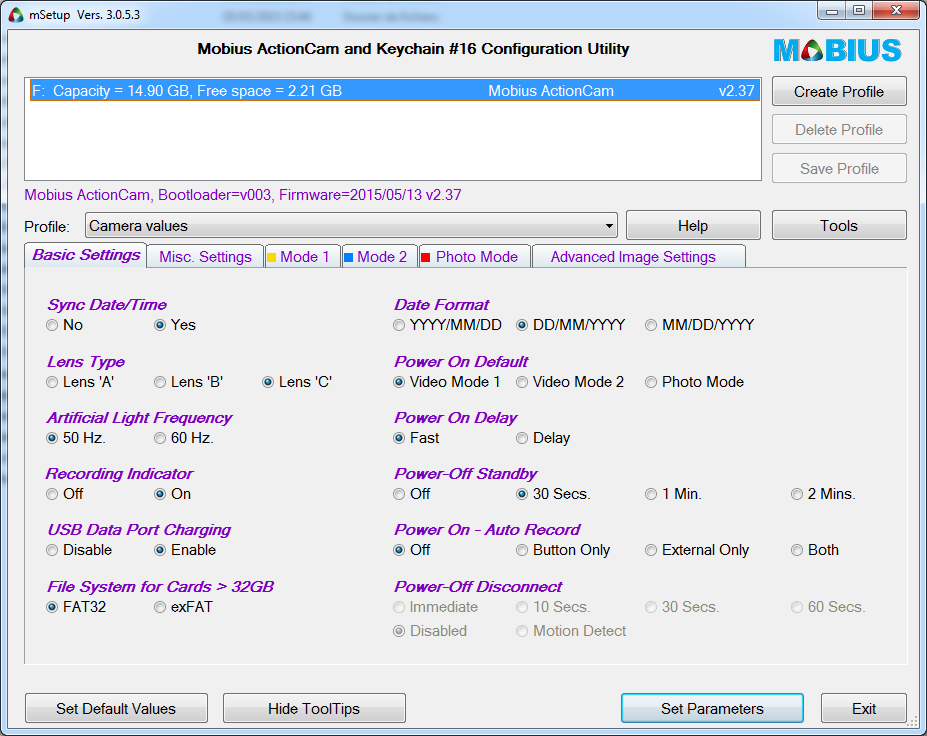Click the 'File System for Cards > 32GB' heading
927x736 pixels.
point(160,587)
